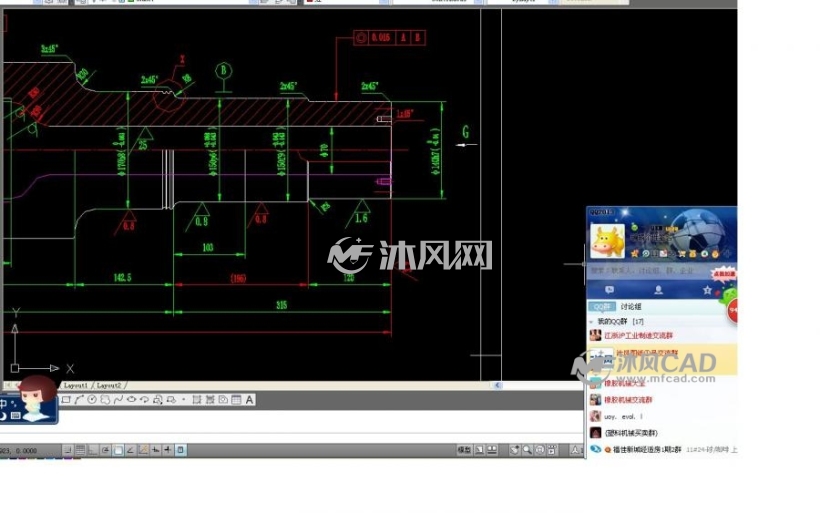Click the Insert Block tool
The image size is (820, 513).
[157, 400]
